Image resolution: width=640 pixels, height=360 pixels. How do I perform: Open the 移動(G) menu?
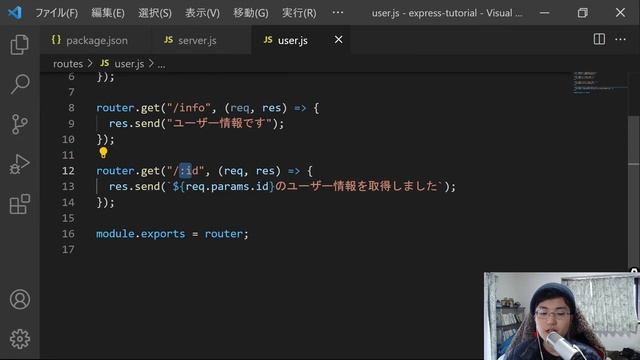251,13
